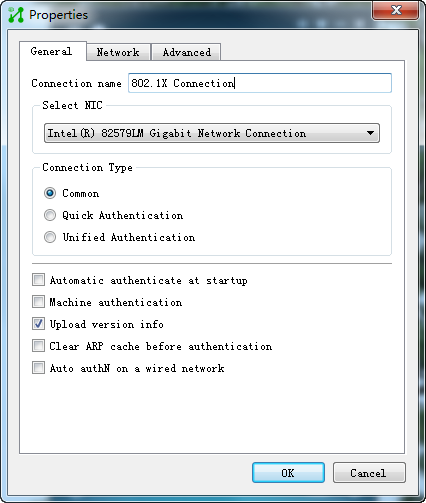Confirm settings with the OK button
The image size is (426, 503).
[288, 473]
